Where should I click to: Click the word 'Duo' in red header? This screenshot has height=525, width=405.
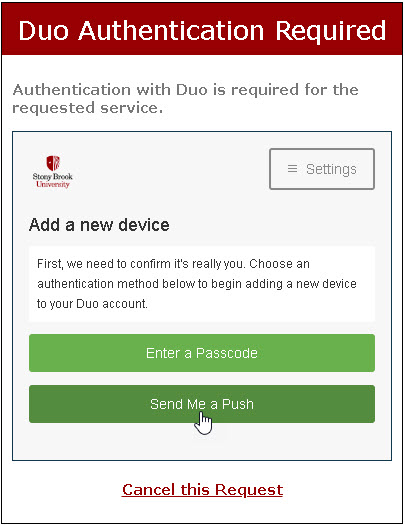click(44, 30)
